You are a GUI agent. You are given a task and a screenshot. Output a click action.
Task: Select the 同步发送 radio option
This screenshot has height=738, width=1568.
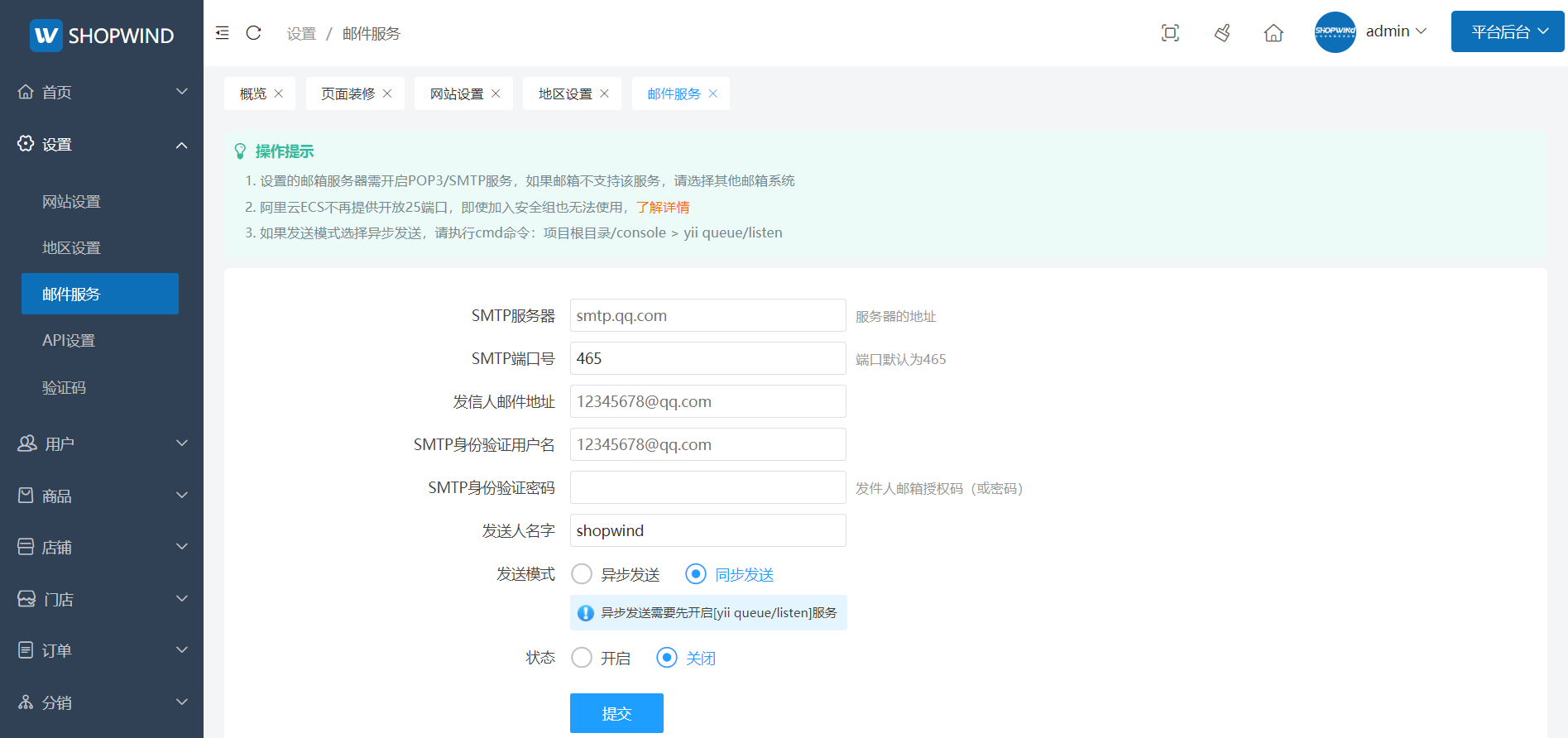point(730,574)
